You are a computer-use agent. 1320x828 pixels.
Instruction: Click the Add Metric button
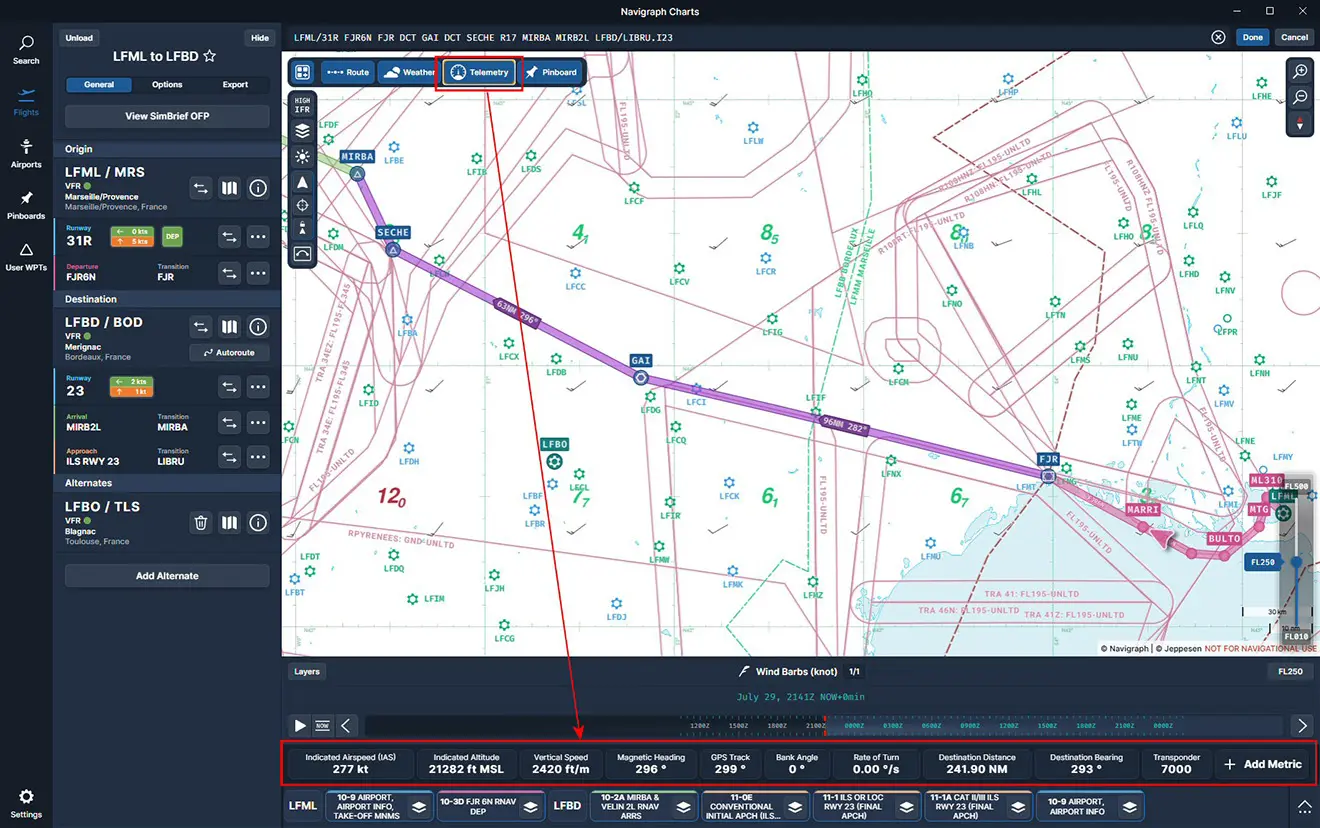1263,764
